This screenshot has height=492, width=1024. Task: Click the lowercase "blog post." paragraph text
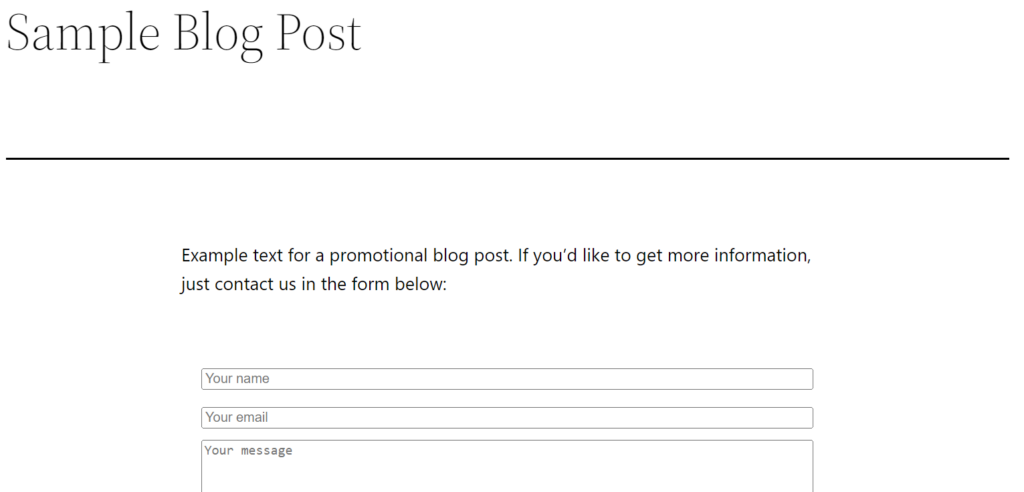(x=473, y=256)
